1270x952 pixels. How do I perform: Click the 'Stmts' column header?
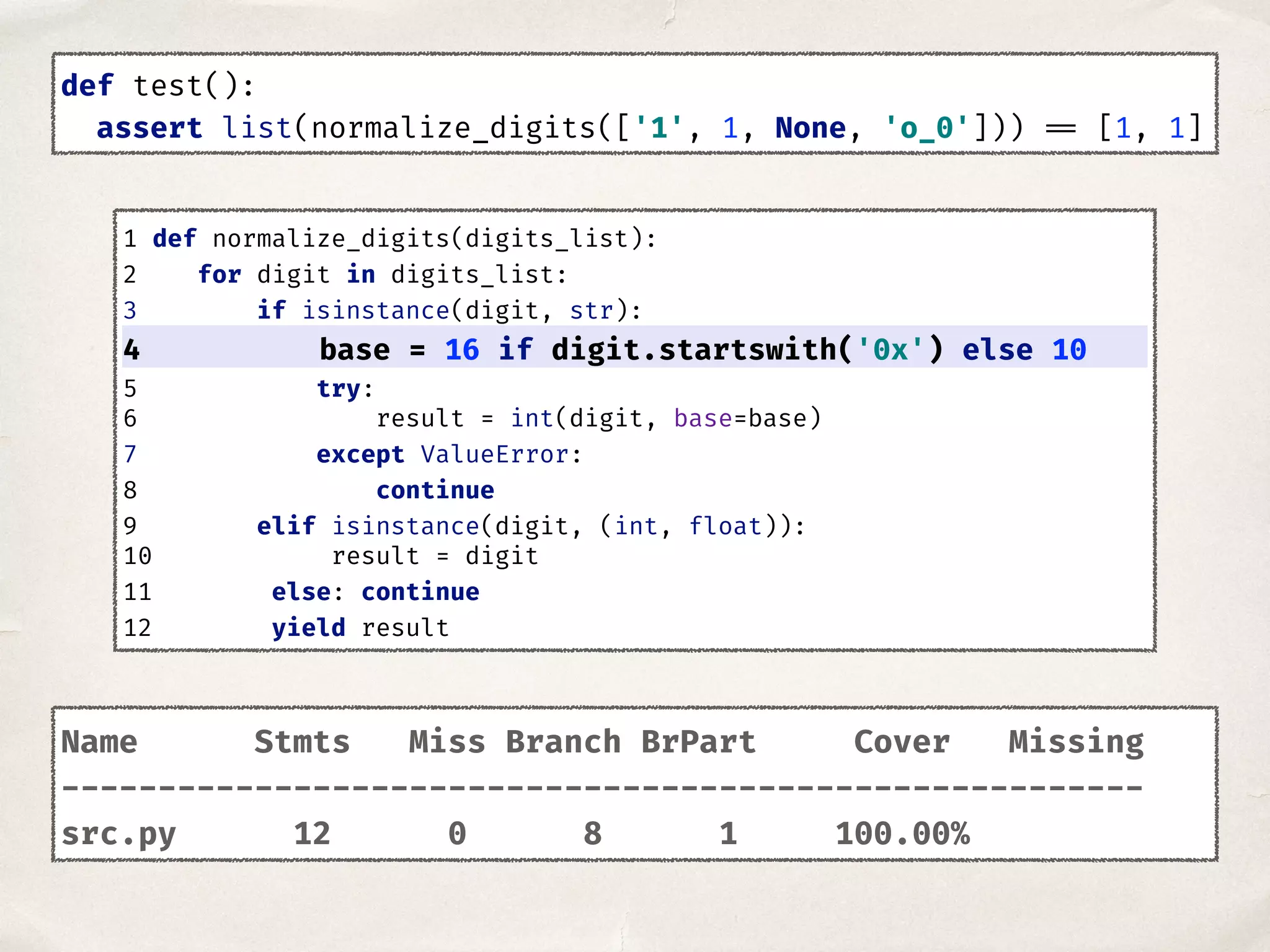coord(303,742)
